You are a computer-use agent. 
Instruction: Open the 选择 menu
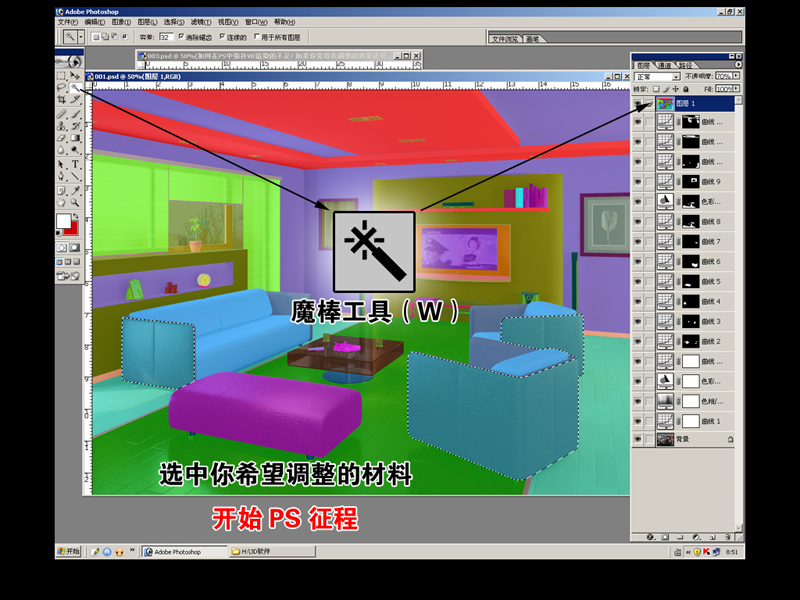pyautogui.click(x=173, y=22)
